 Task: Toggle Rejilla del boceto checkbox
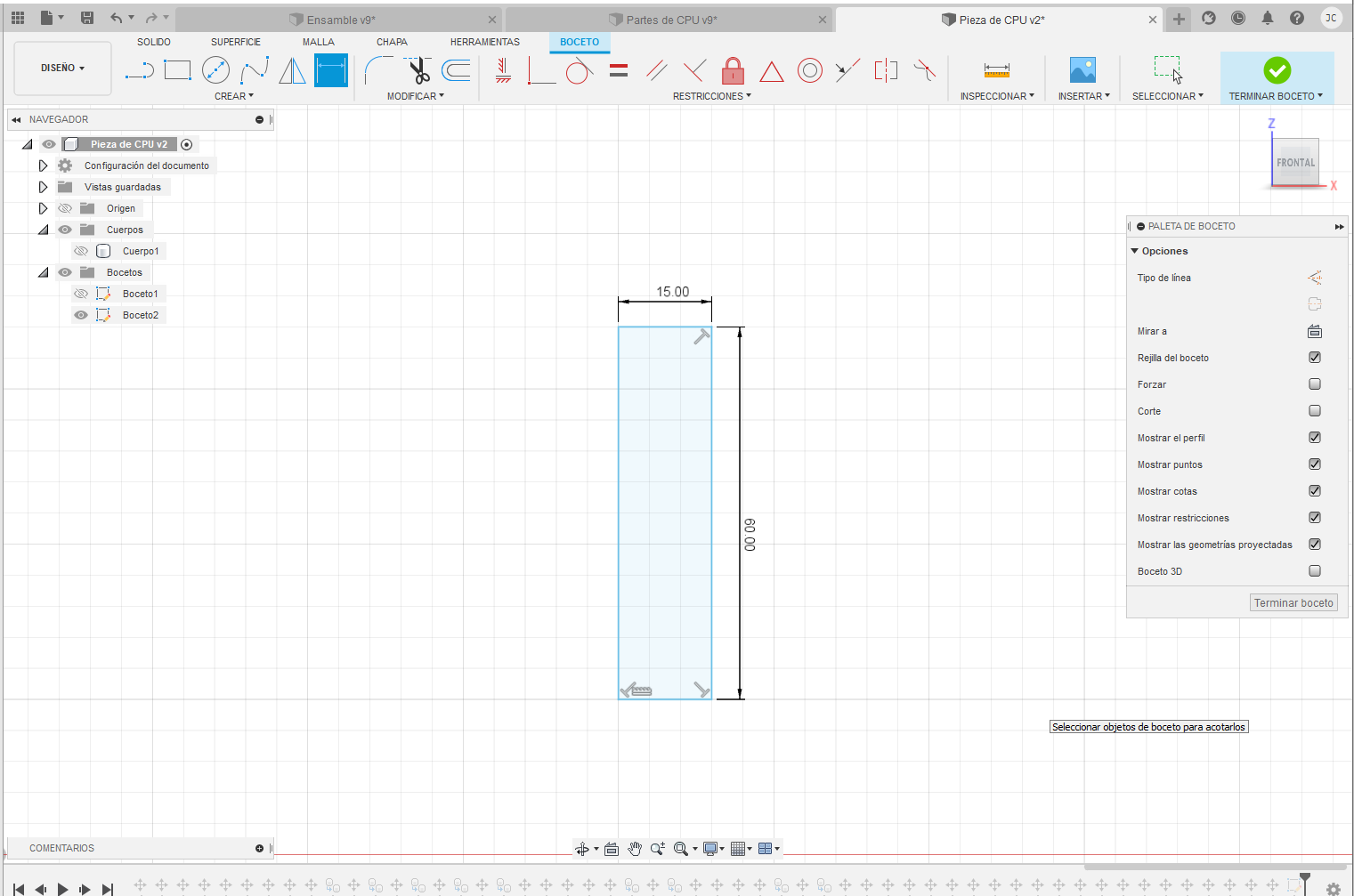[x=1315, y=358]
